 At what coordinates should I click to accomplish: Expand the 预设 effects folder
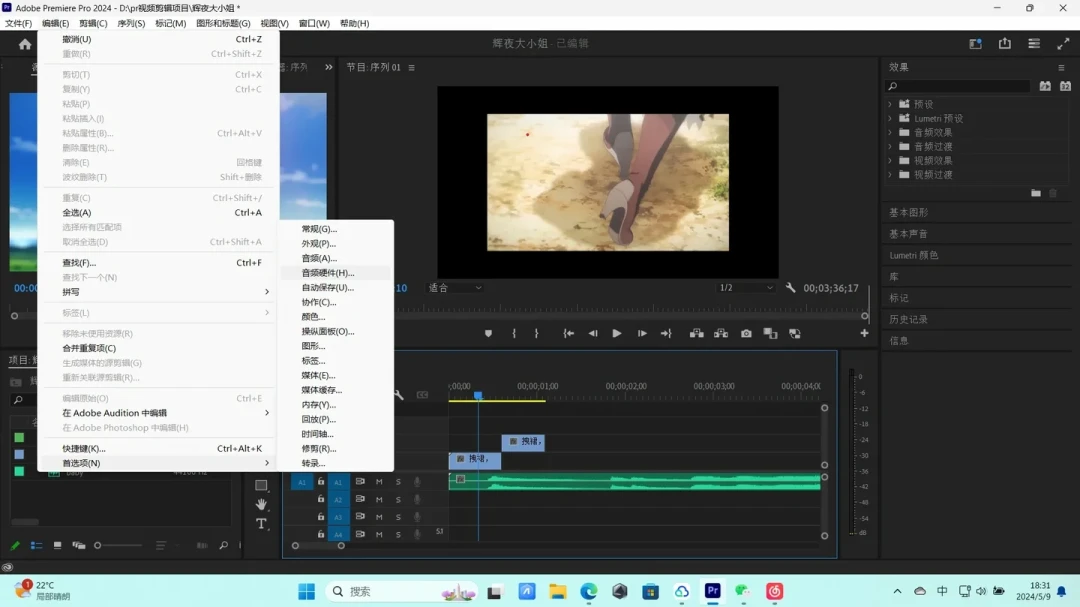[x=890, y=104]
